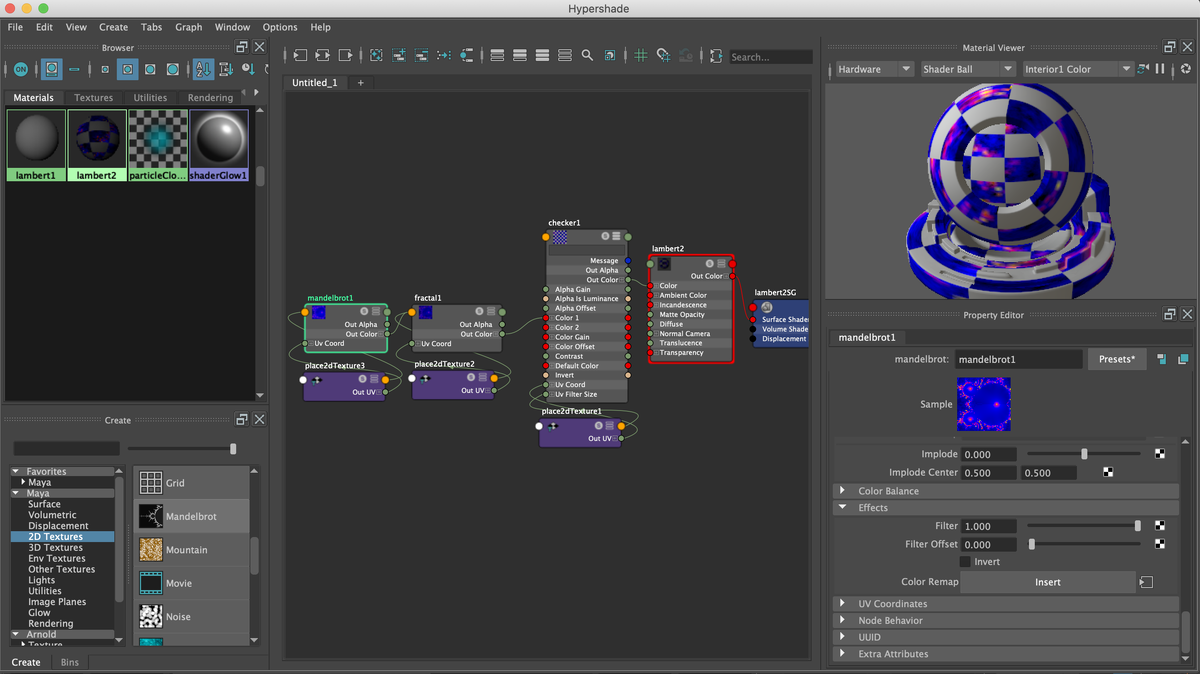Pause the Material Viewer rendering

(1160, 69)
